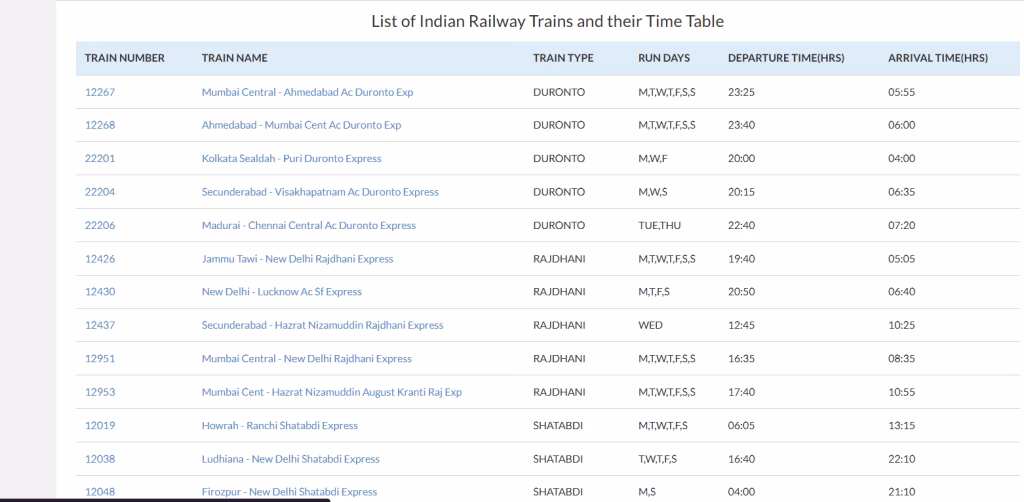Select departure time 20:00 cell
The width and height of the screenshot is (1024, 502).
(741, 159)
